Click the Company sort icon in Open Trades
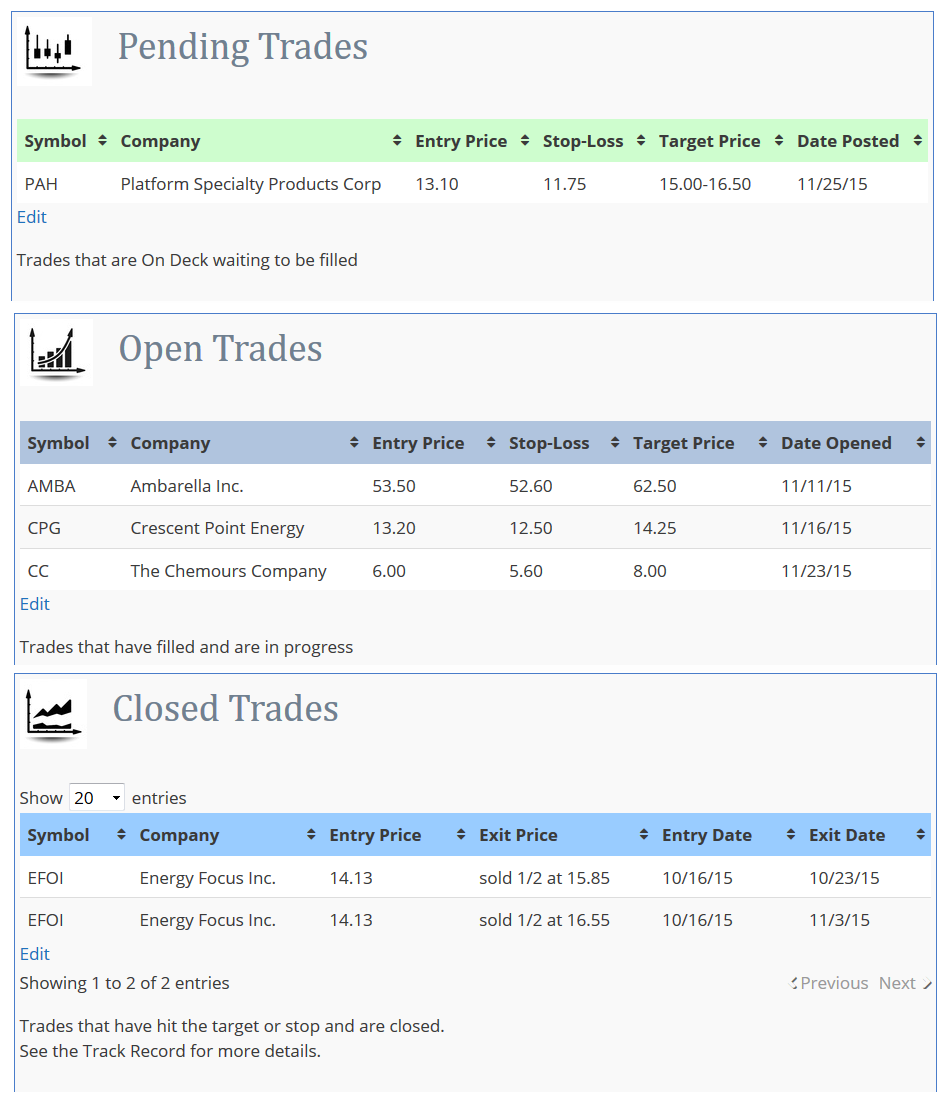Viewport: 947px width, 1095px height. point(354,442)
